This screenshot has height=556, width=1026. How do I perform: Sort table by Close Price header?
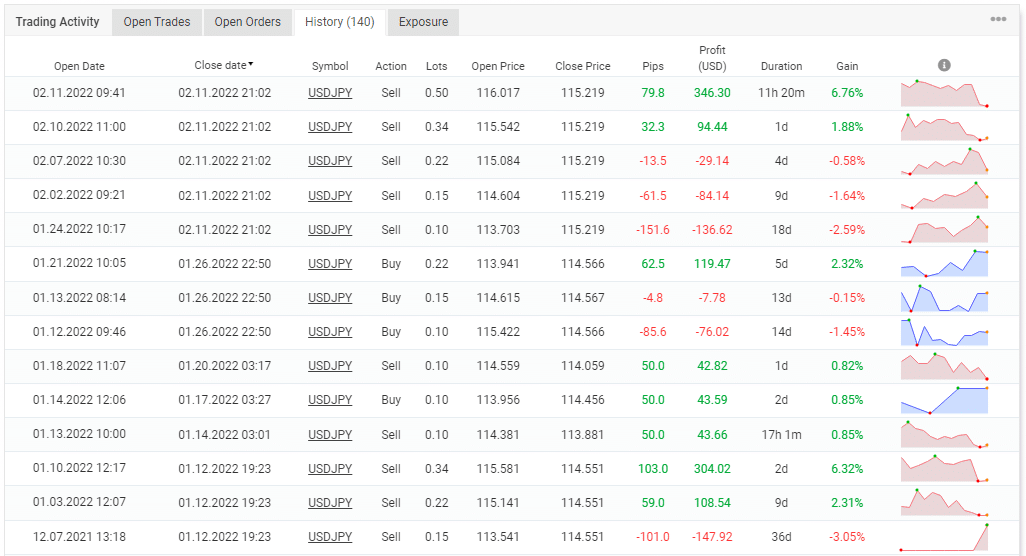582,66
